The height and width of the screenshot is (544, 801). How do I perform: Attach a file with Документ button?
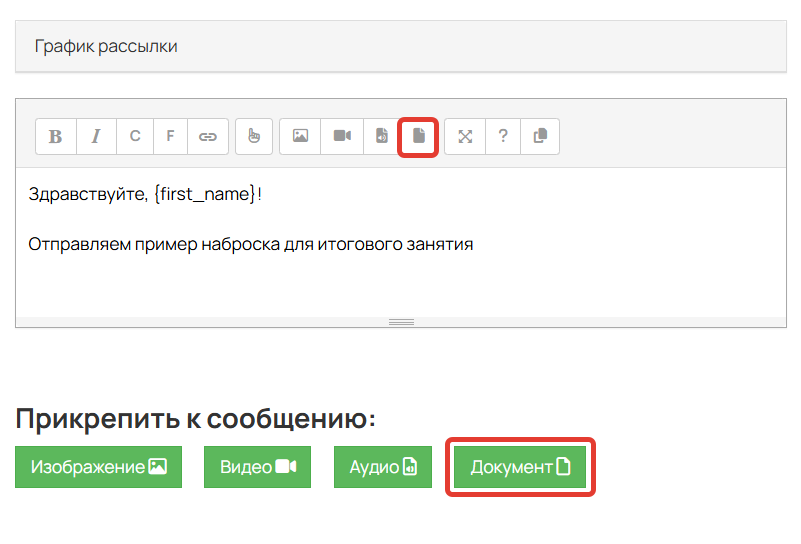(x=520, y=467)
